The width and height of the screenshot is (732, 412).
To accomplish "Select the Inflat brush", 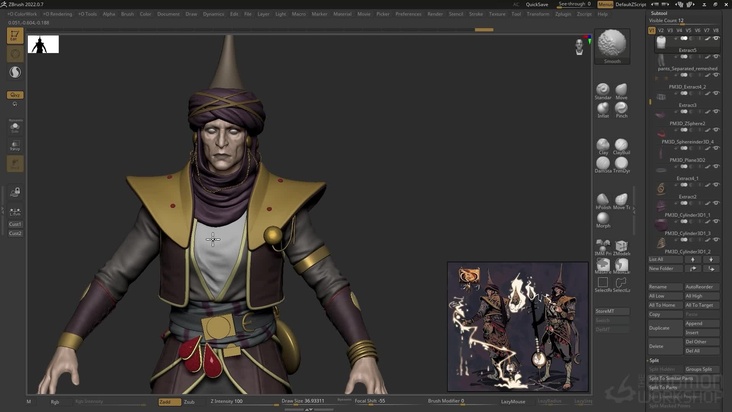I will [x=603, y=110].
